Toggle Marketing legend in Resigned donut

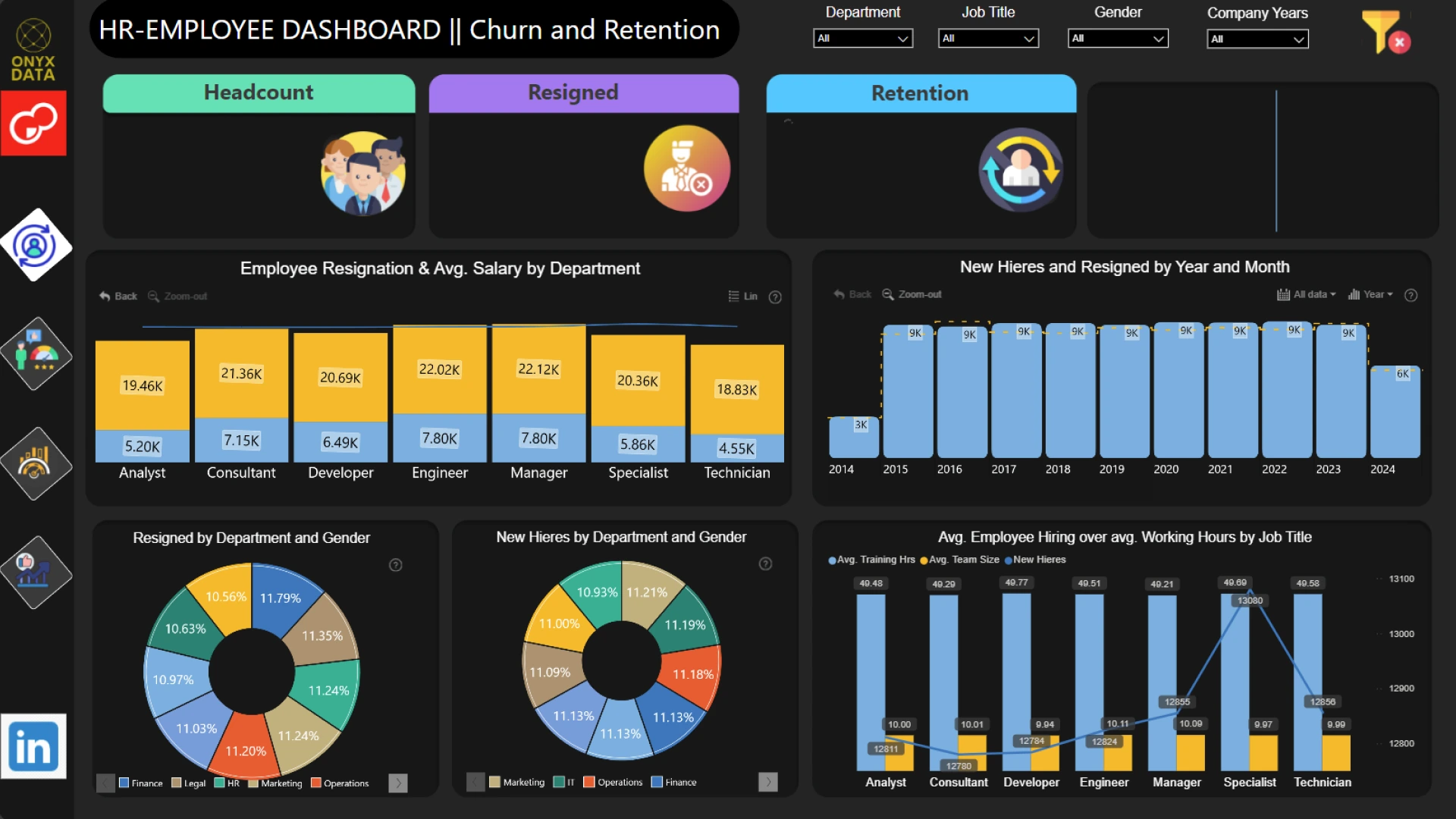[x=275, y=783]
